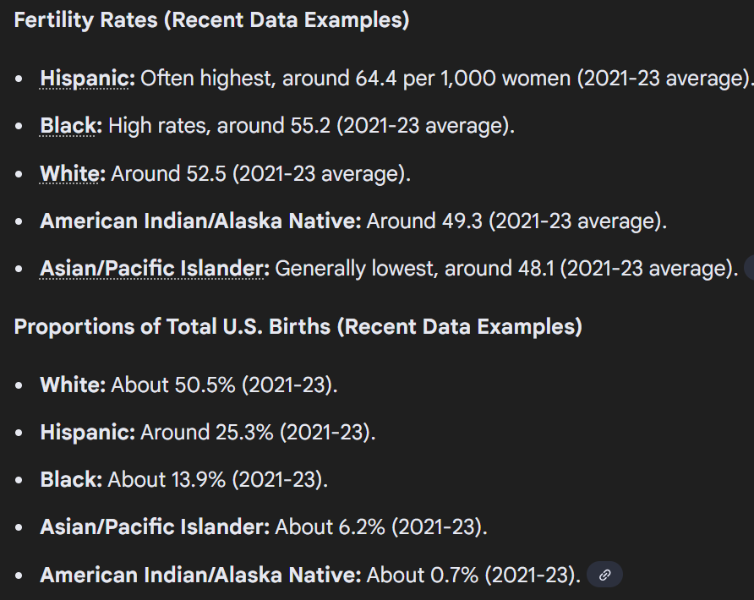Click the Proportions of Total U.S. Births heading

(297, 326)
